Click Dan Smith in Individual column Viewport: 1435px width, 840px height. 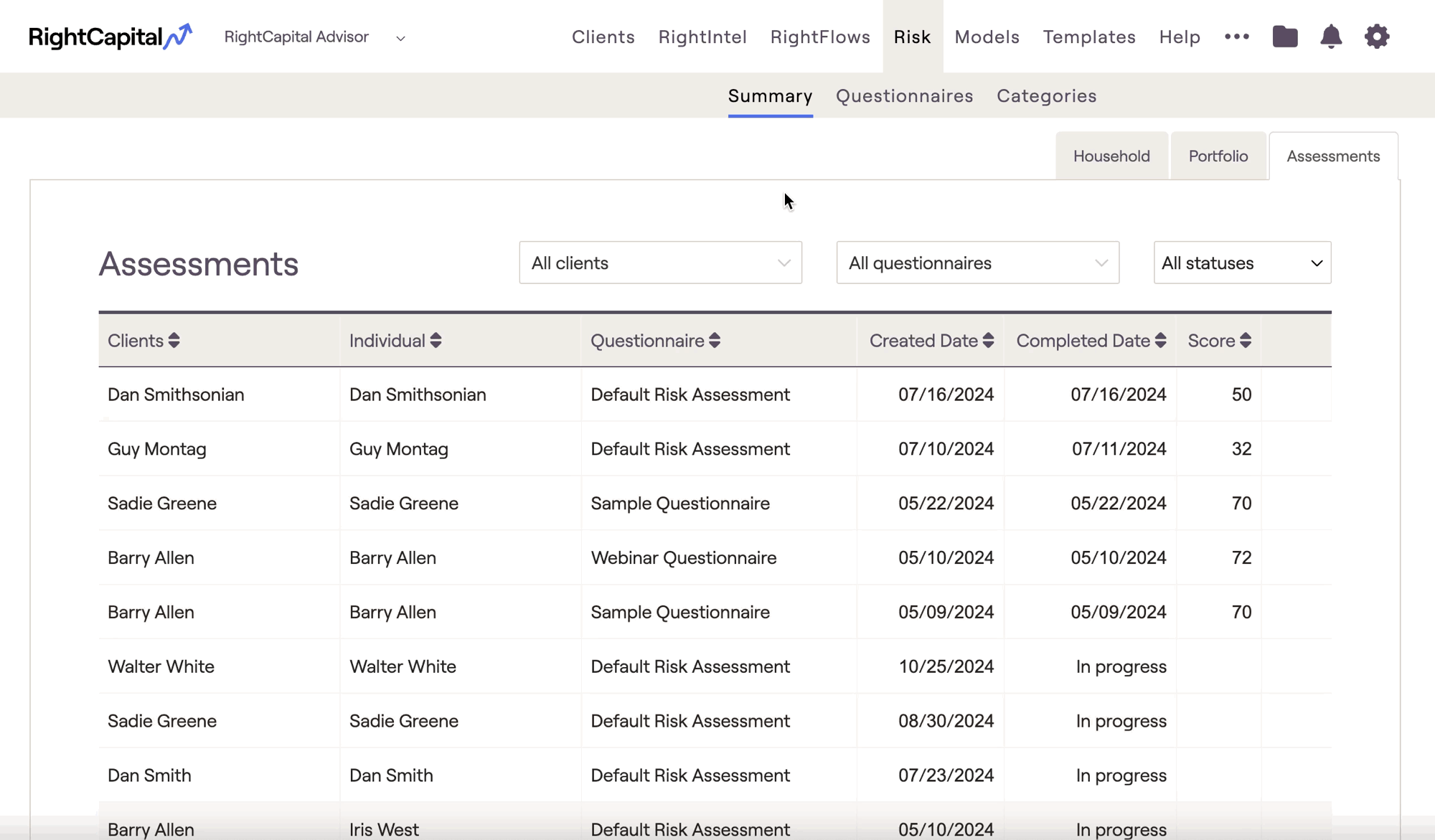[x=391, y=775]
